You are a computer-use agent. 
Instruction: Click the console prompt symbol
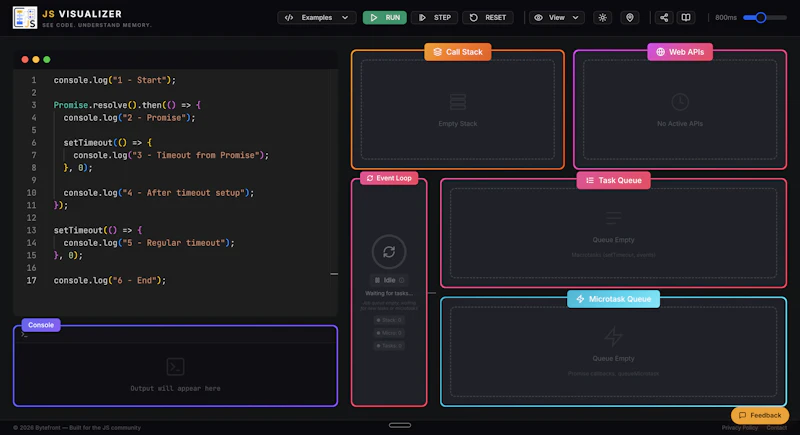pyautogui.click(x=24, y=335)
